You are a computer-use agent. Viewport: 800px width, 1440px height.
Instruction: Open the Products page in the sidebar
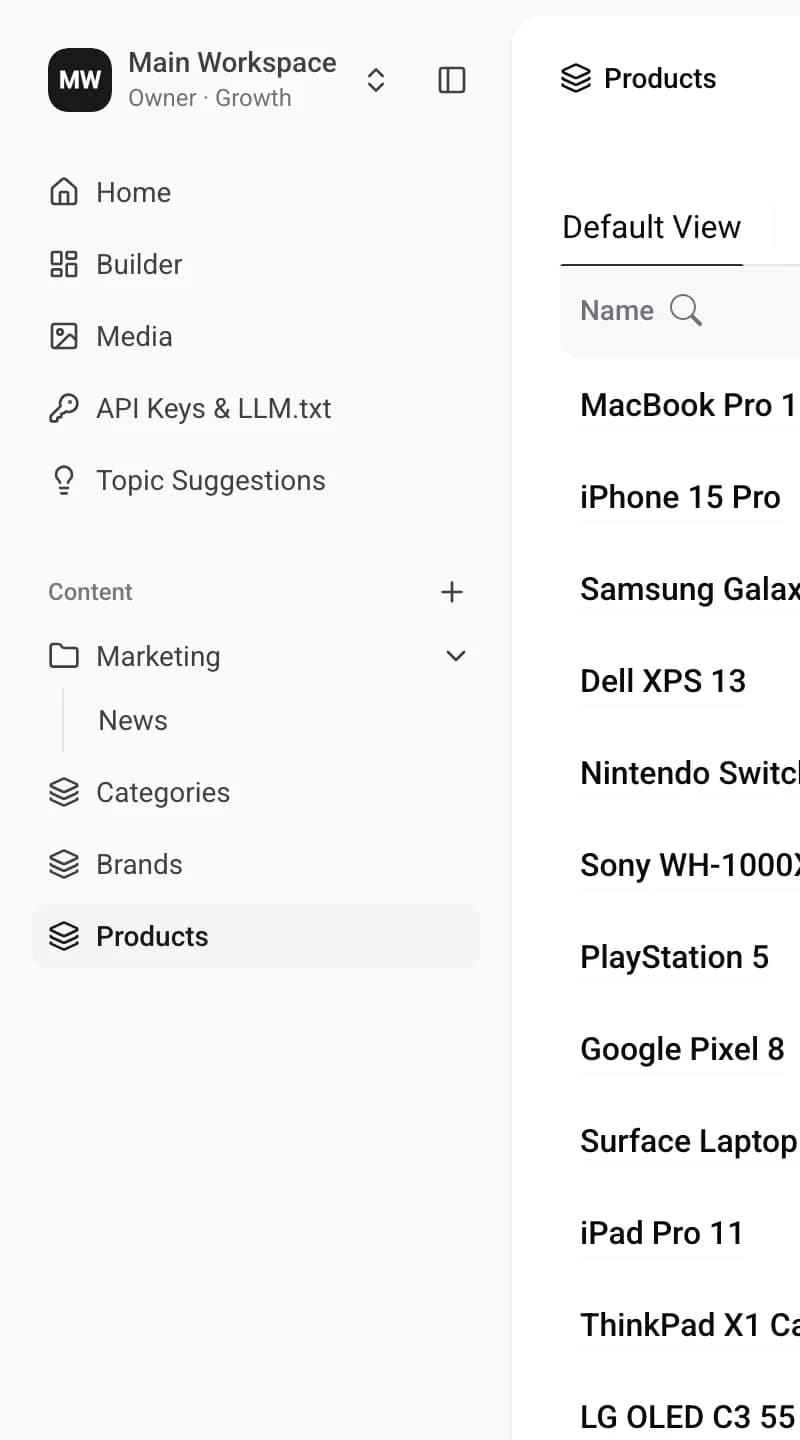point(256,936)
